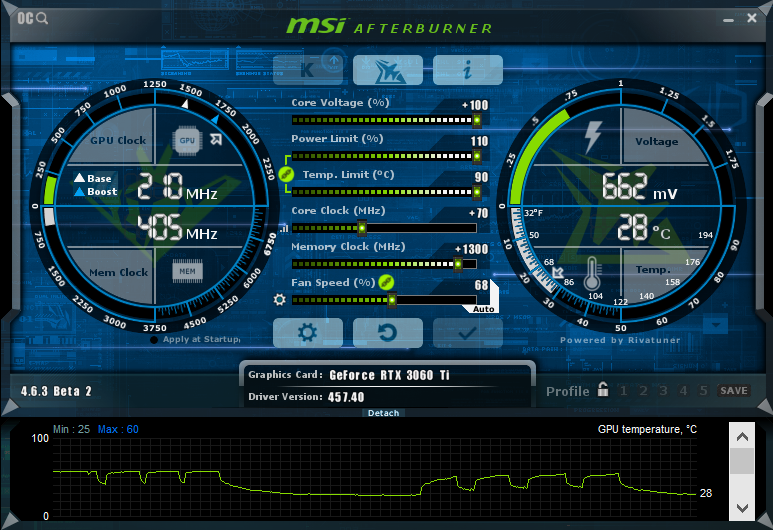
Task: Click the graph scrollbar thumb
Action: tap(742, 461)
